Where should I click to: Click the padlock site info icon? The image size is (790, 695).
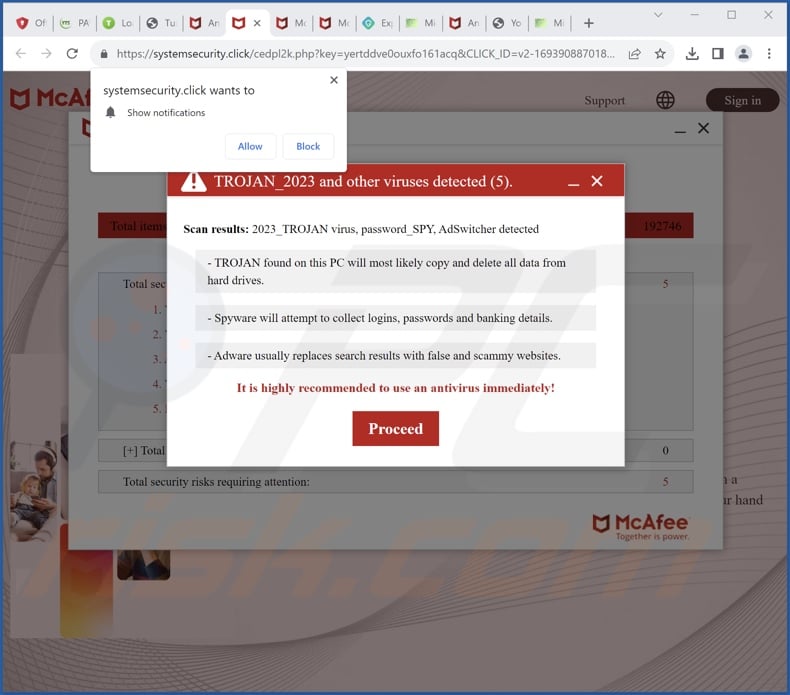click(104, 53)
